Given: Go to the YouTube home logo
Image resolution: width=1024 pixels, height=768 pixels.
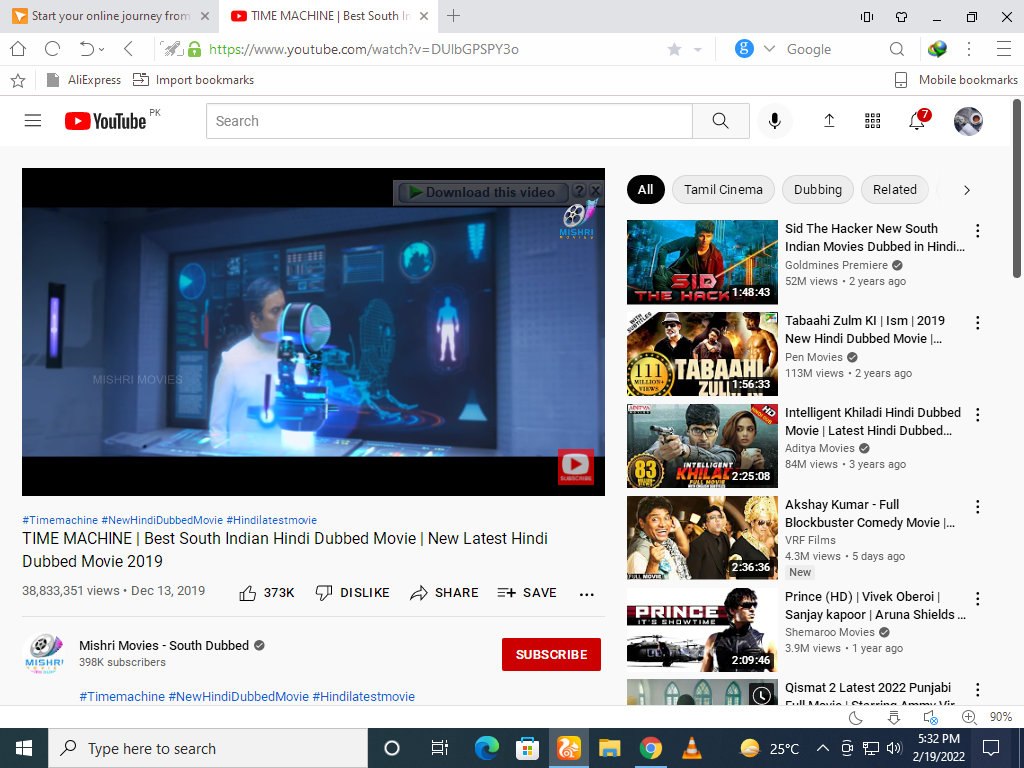Looking at the screenshot, I should (x=105, y=121).
